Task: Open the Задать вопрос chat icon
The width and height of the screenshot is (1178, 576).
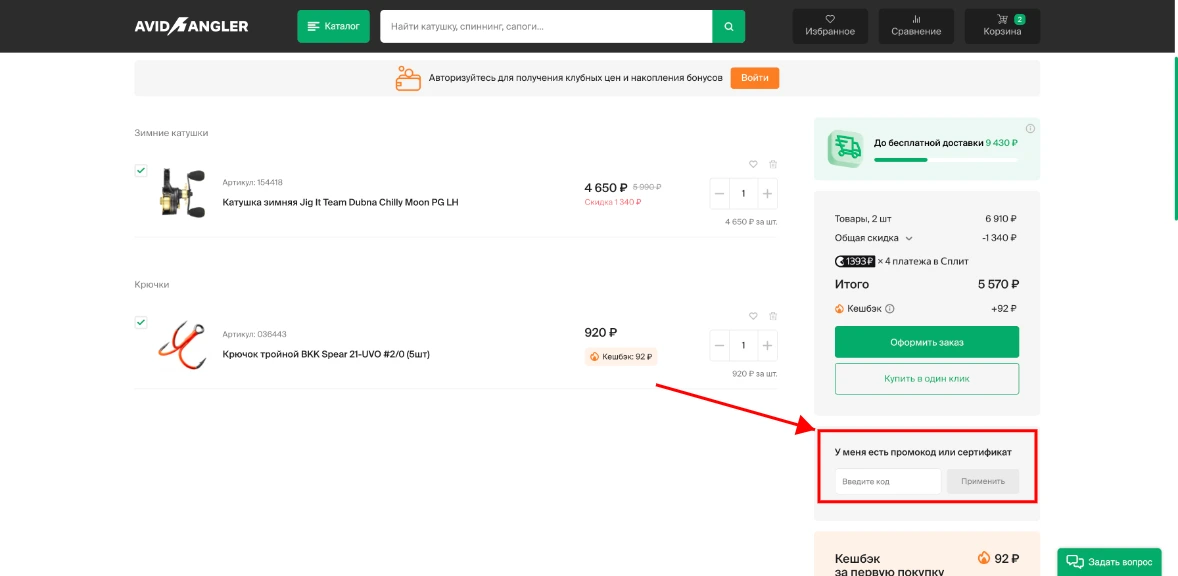Action: pos(1076,561)
